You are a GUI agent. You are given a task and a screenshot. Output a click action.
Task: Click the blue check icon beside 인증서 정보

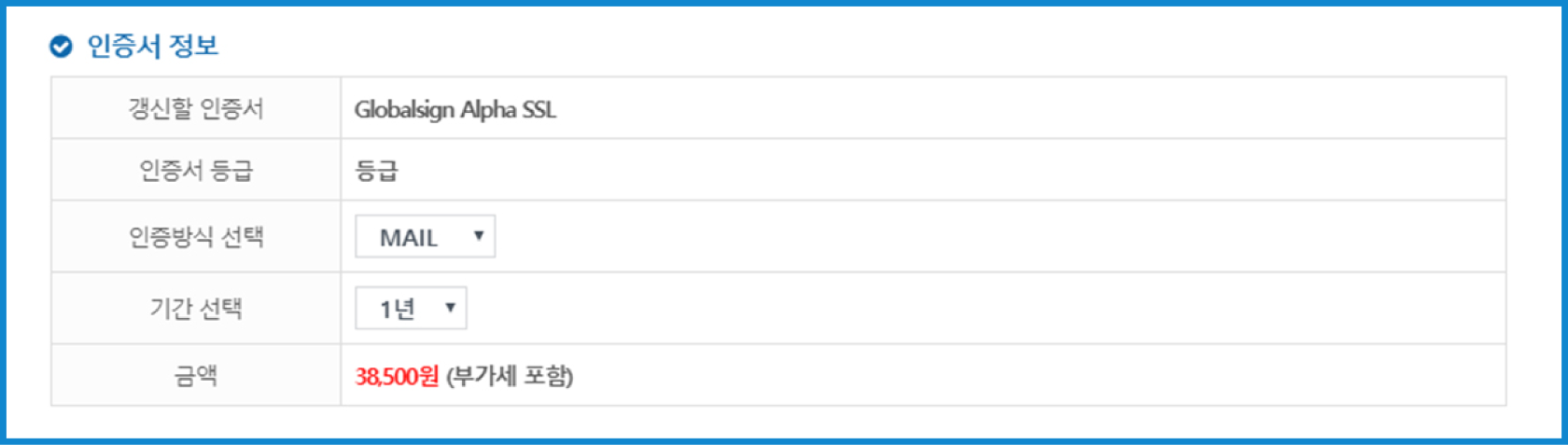click(61, 46)
